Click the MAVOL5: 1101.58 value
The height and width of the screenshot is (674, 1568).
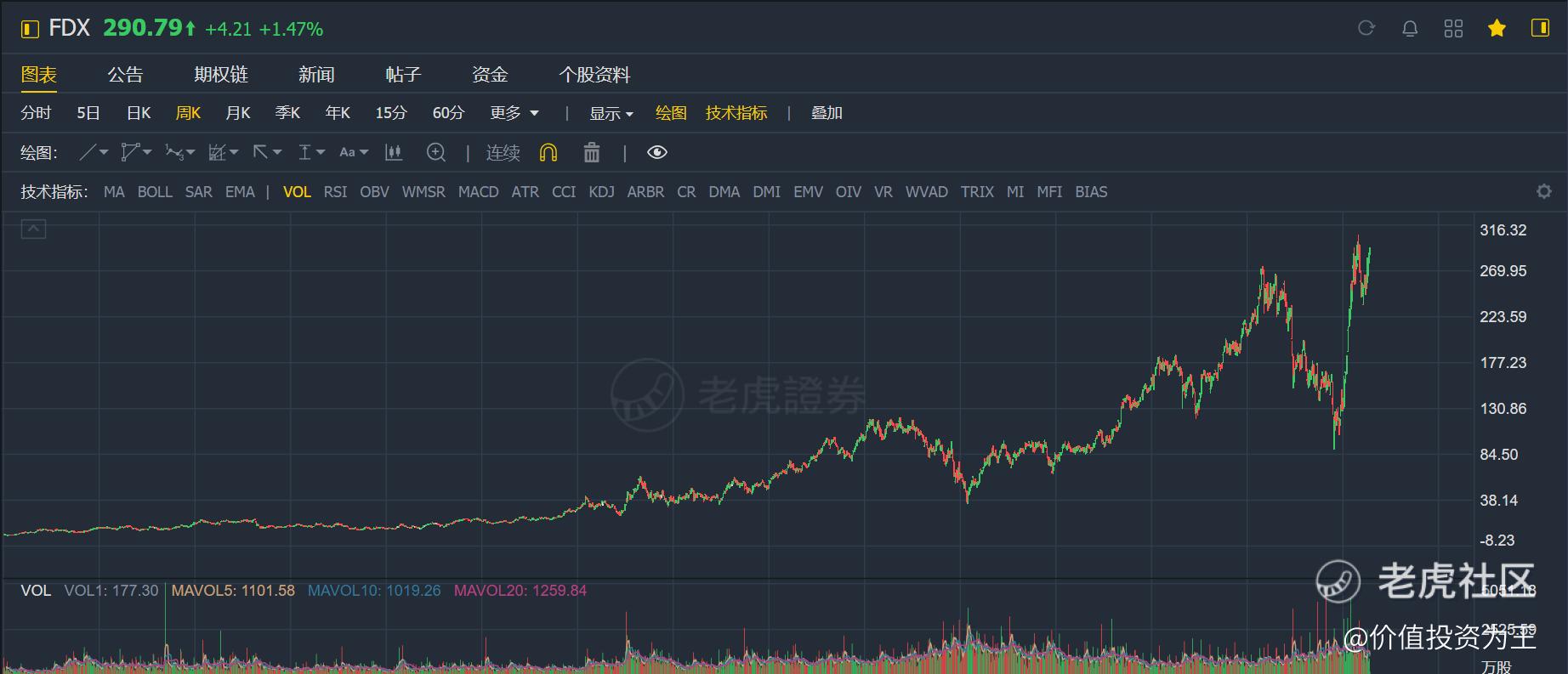233,590
